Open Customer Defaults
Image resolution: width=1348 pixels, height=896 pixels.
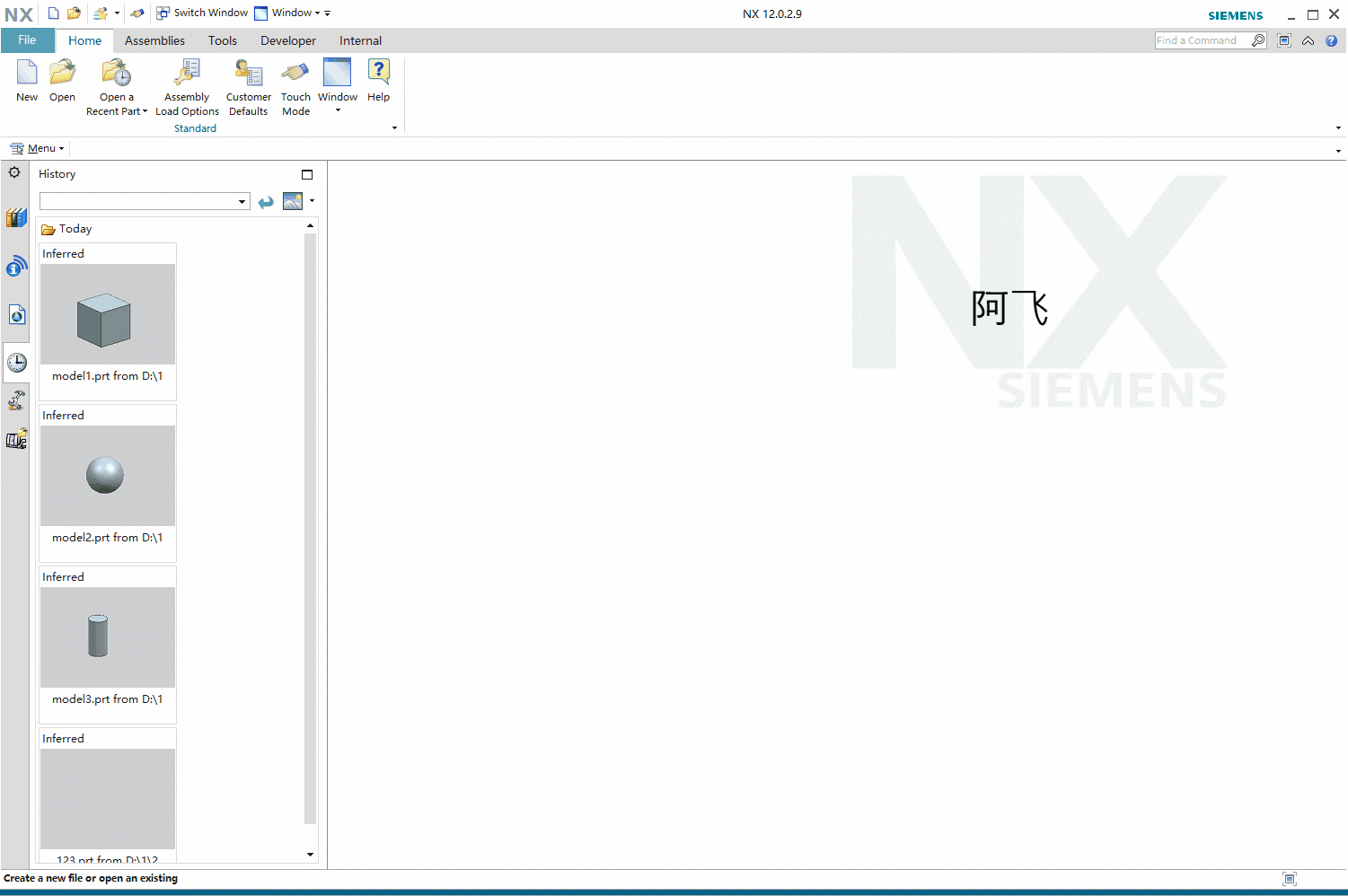pyautogui.click(x=249, y=87)
